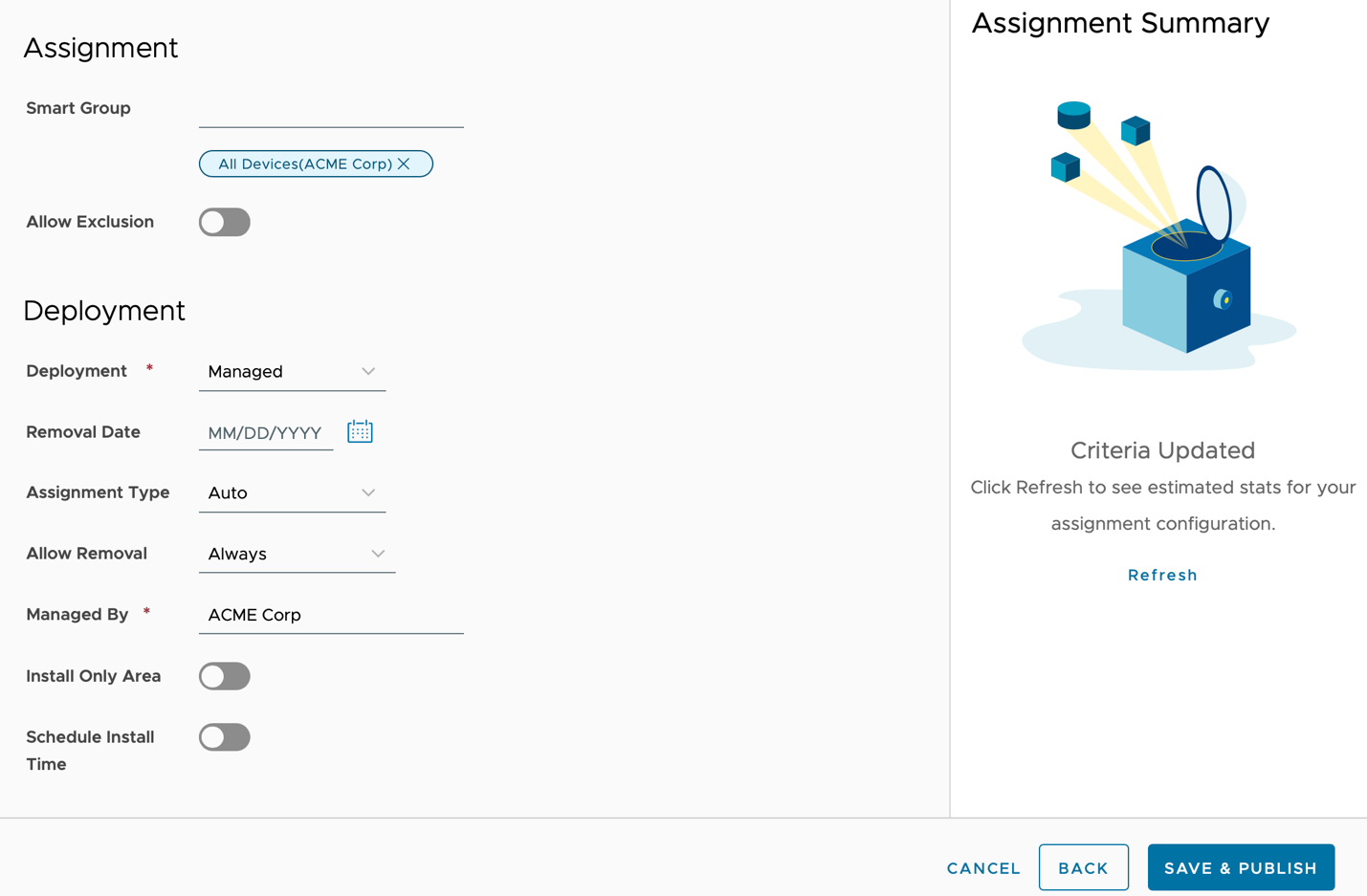
Task: Go back with the Back button
Action: pos(1083,867)
